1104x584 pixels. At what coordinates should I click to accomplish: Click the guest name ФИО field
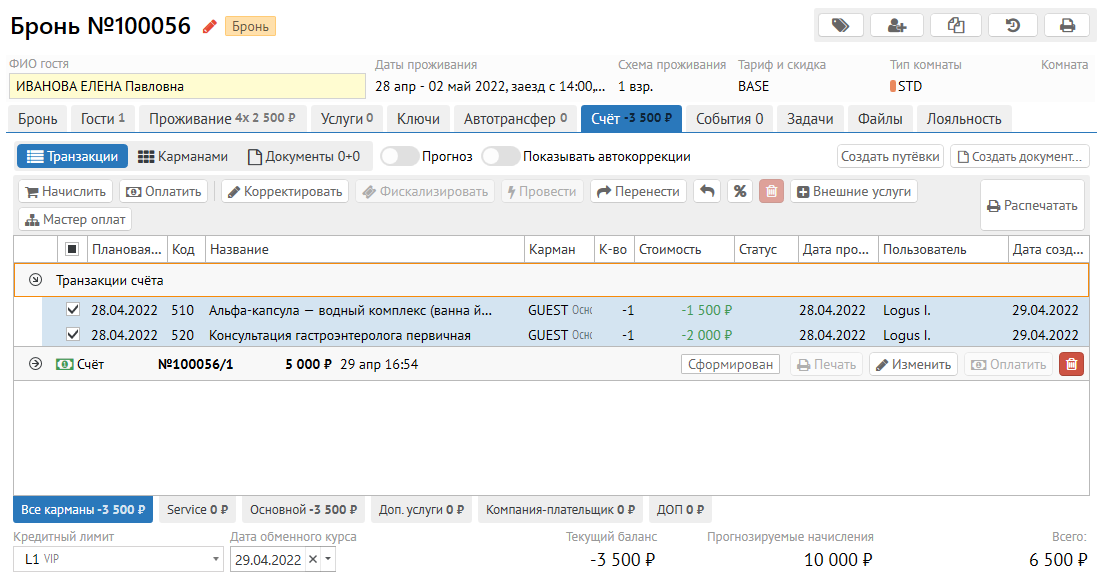pyautogui.click(x=187, y=87)
